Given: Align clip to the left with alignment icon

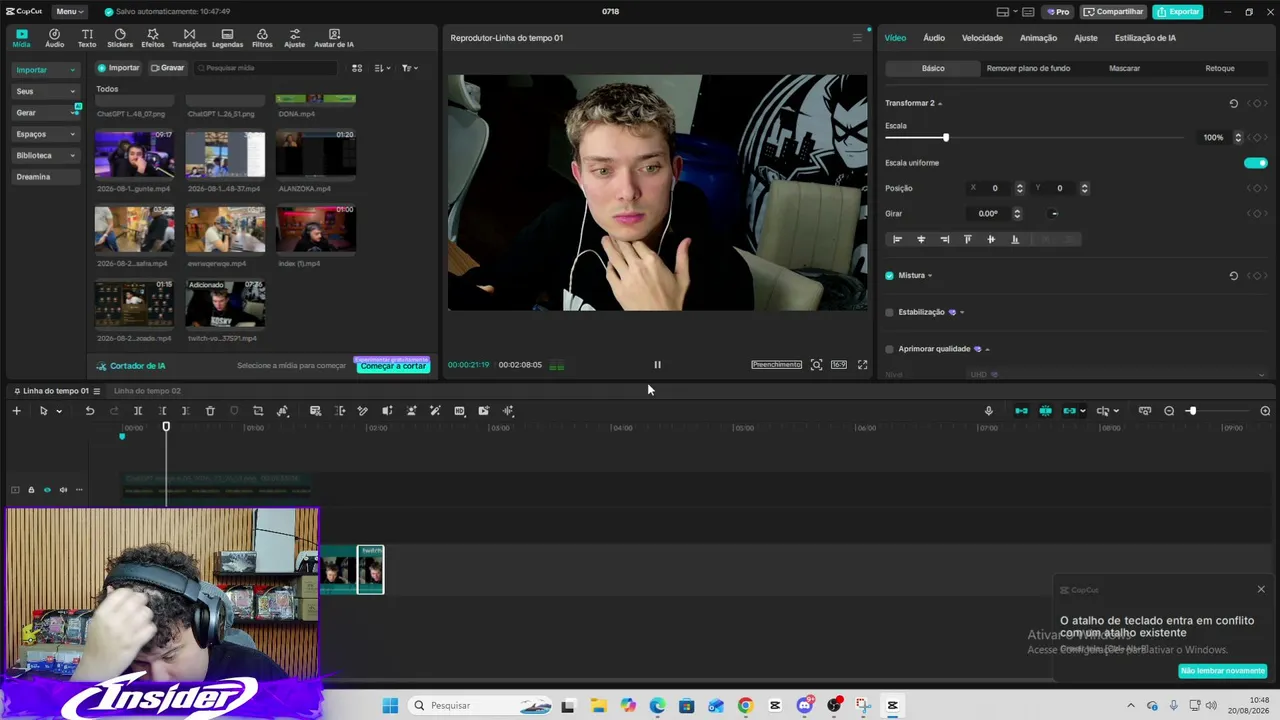Looking at the screenshot, I should pos(897,239).
